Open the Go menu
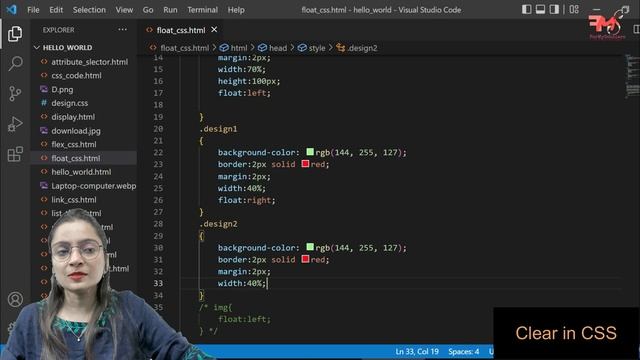 [148, 10]
